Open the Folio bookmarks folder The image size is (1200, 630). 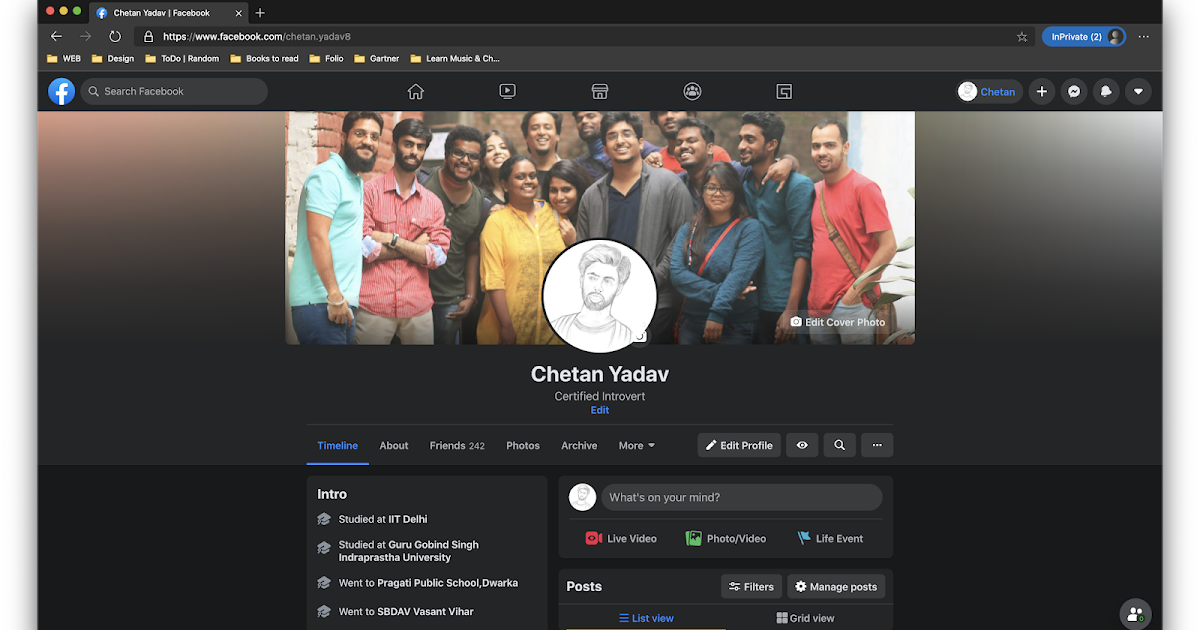pos(326,59)
